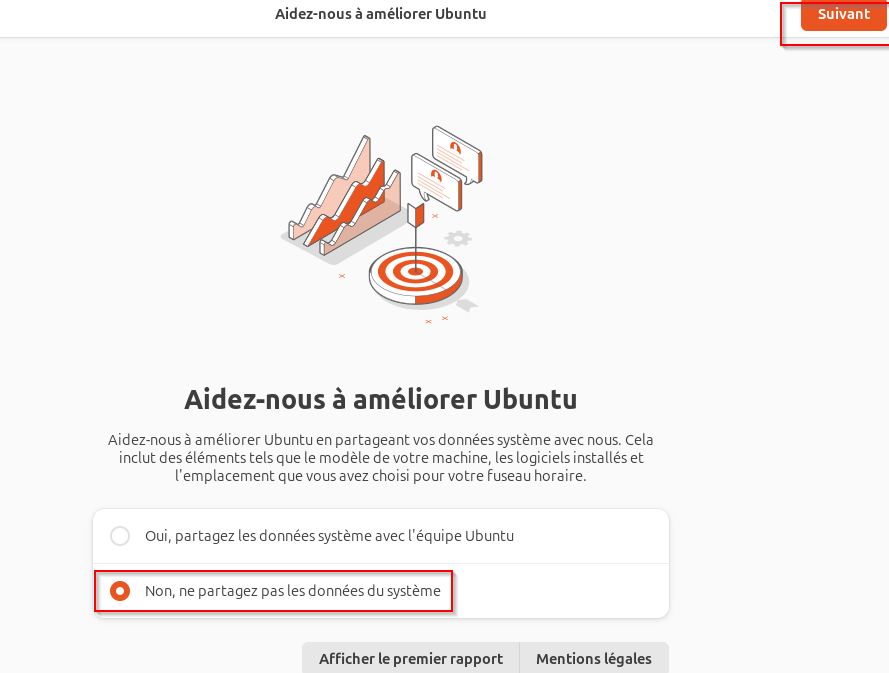The image size is (889, 673).
Task: Click the orange Suivant button
Action: click(x=844, y=14)
